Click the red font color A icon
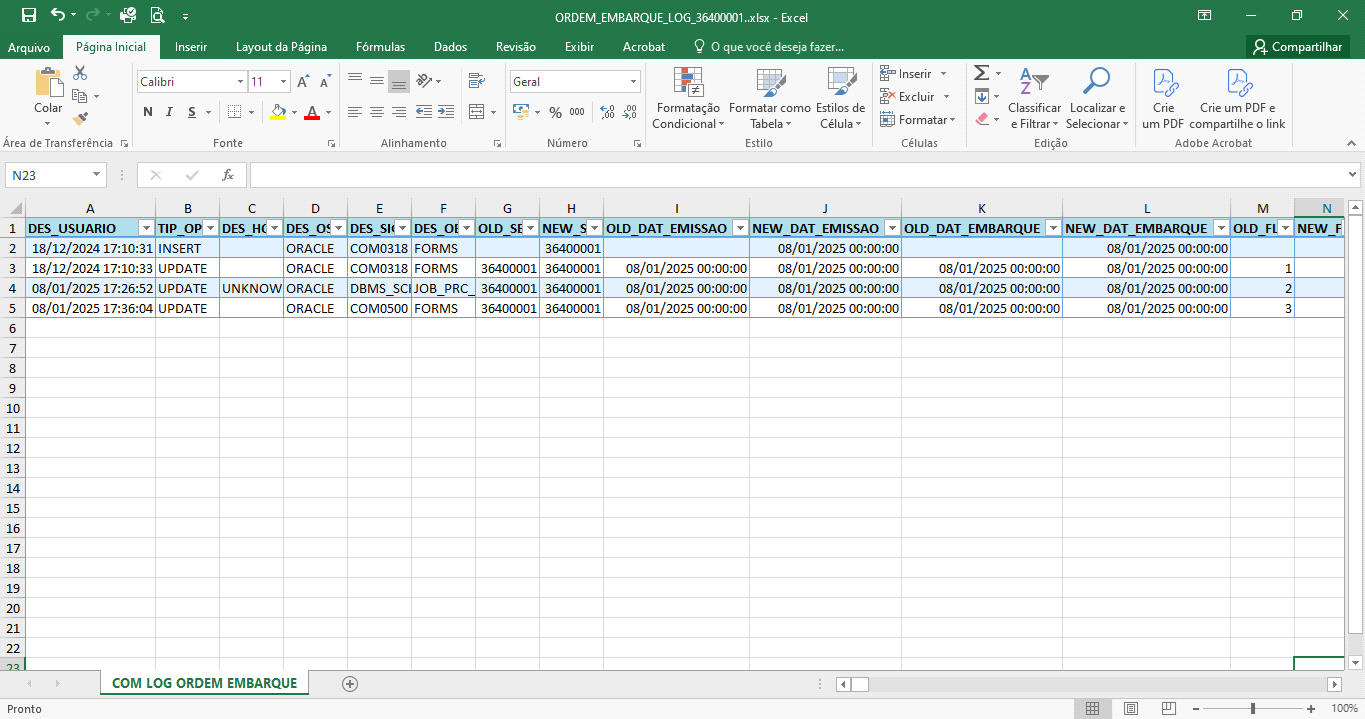 click(313, 112)
